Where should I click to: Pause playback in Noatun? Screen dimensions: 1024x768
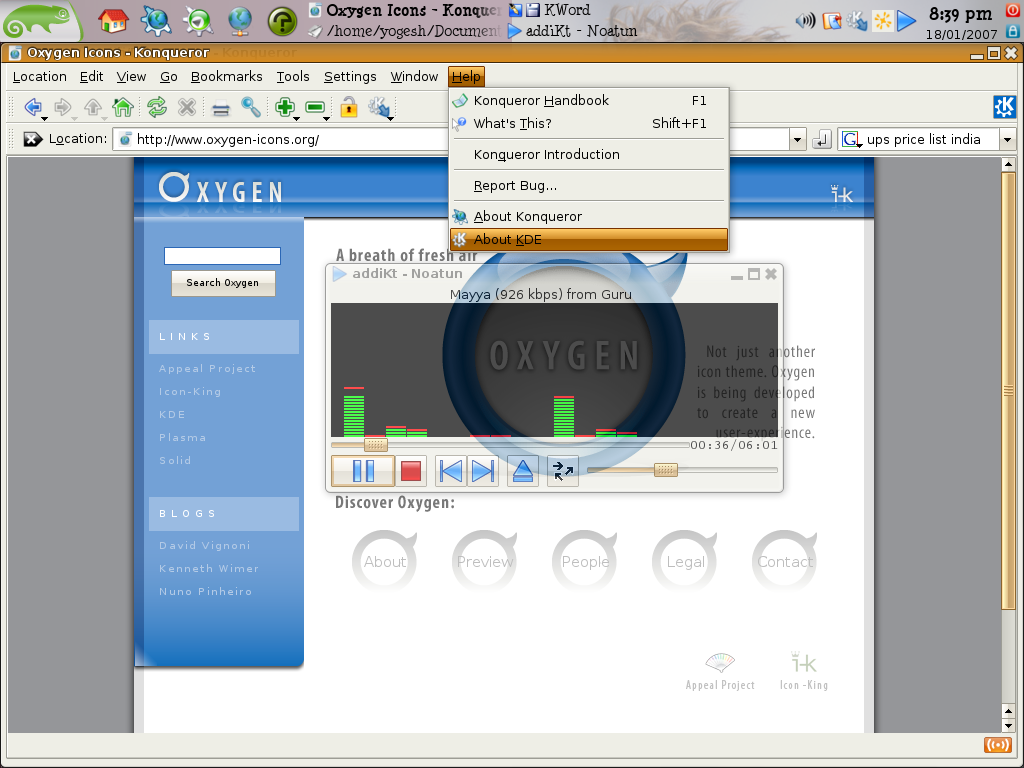[363, 471]
